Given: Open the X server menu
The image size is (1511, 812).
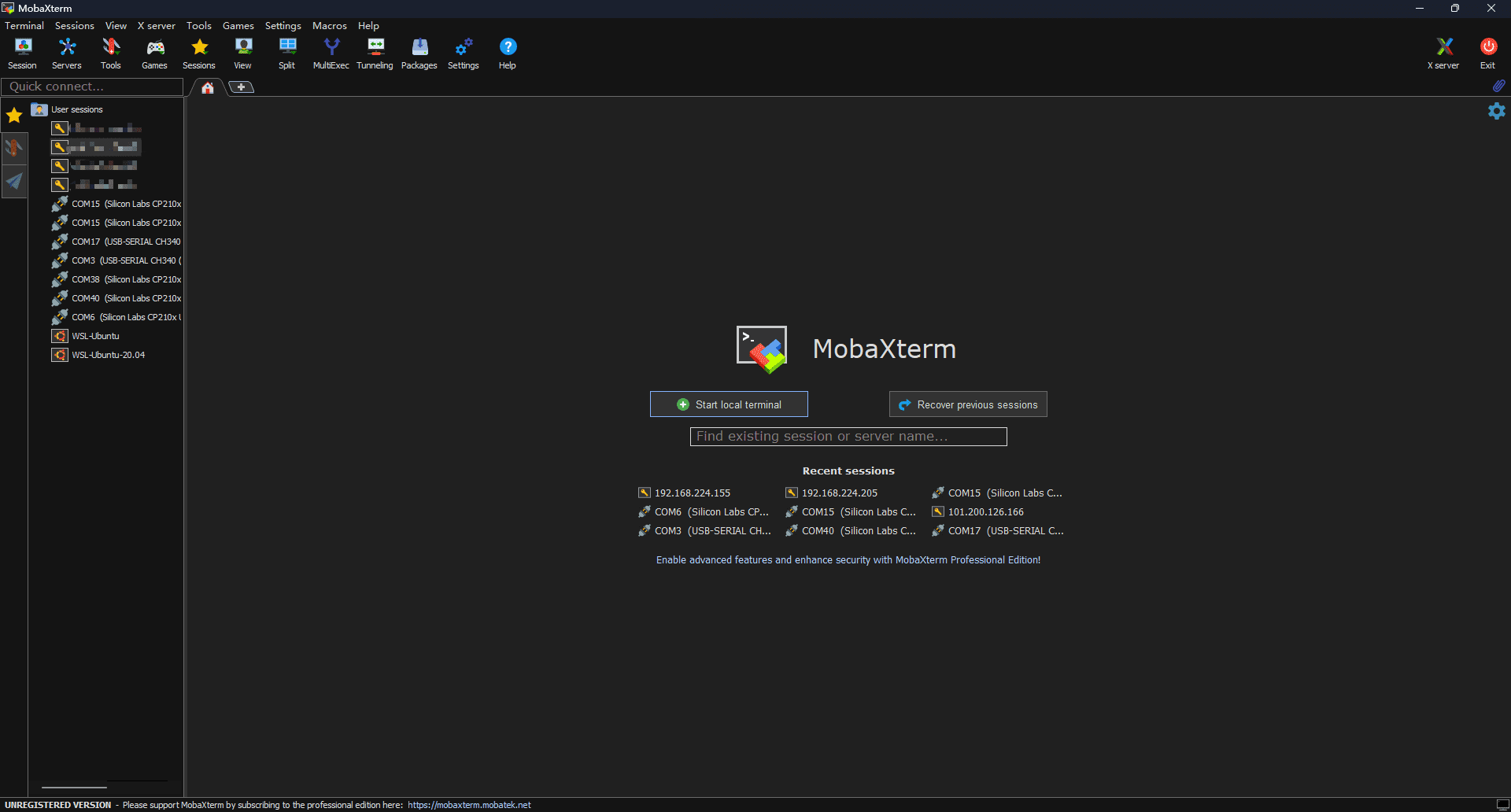Looking at the screenshot, I should click(x=157, y=26).
